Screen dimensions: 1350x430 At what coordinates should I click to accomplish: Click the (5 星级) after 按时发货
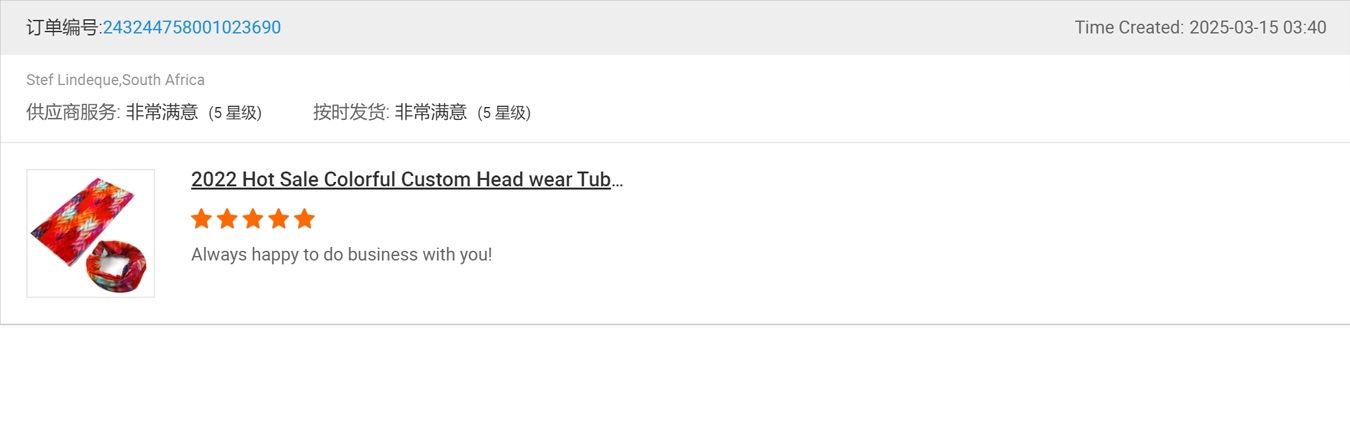(504, 113)
